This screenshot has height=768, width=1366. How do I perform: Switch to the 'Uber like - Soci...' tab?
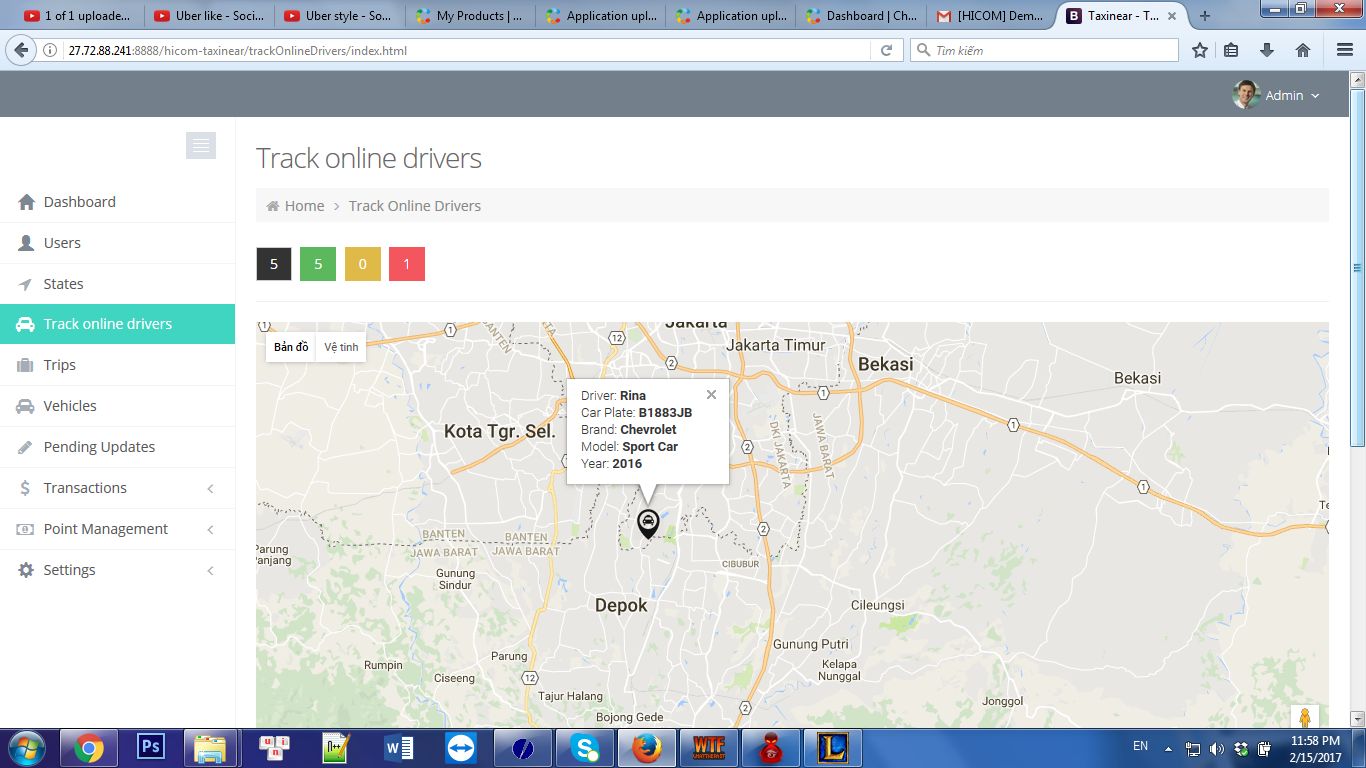(209, 16)
